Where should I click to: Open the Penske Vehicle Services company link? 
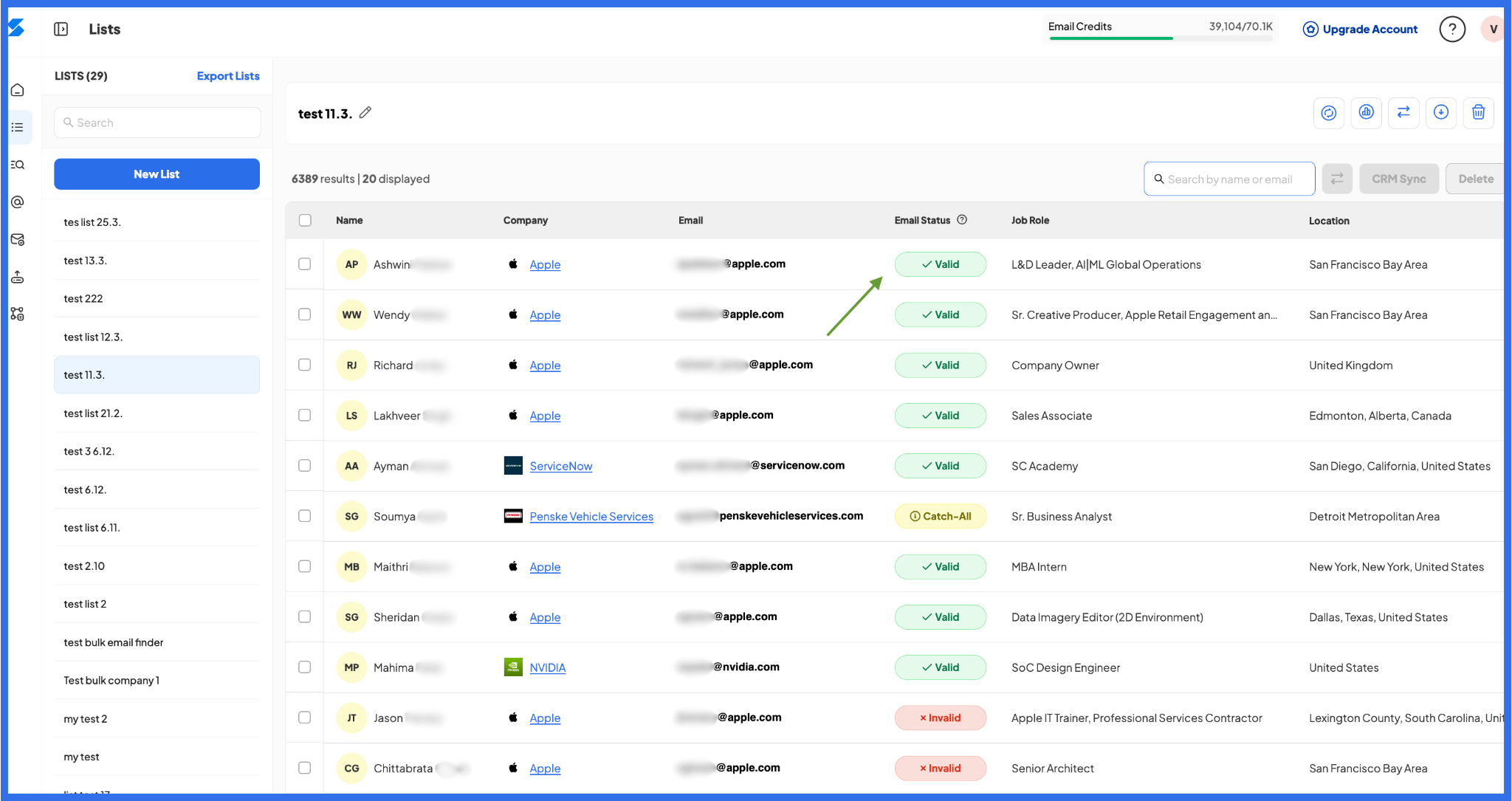click(x=591, y=516)
